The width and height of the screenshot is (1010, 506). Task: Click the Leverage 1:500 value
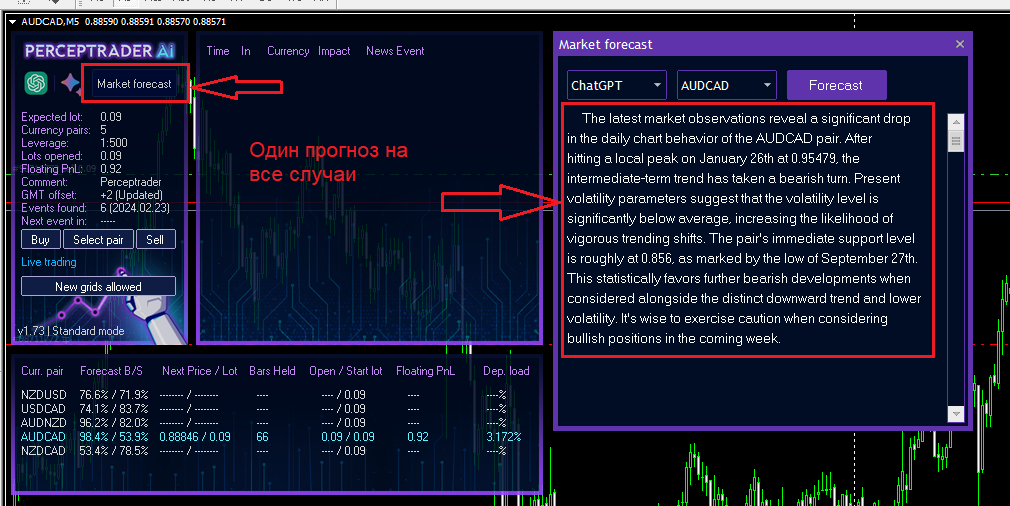point(114,143)
